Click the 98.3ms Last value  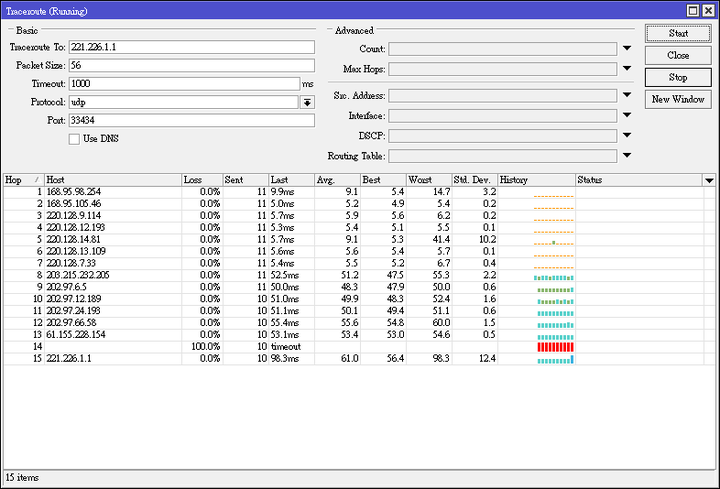pyautogui.click(x=285, y=359)
